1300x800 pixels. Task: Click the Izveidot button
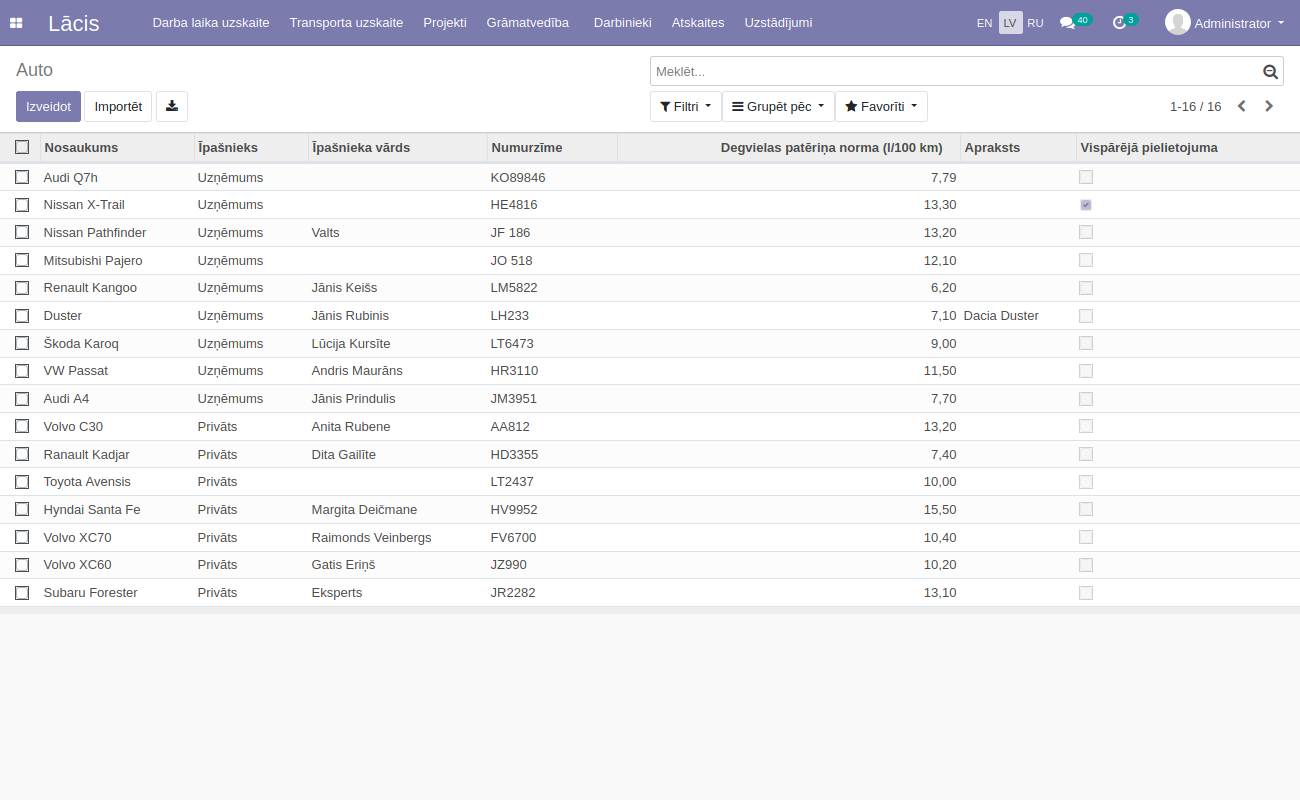pos(48,106)
